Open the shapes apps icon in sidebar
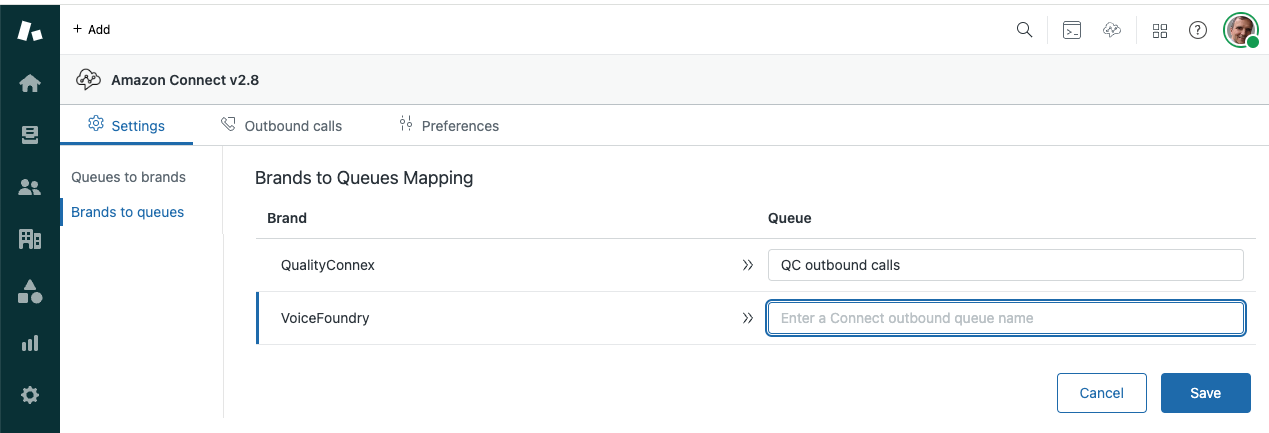 tap(30, 291)
